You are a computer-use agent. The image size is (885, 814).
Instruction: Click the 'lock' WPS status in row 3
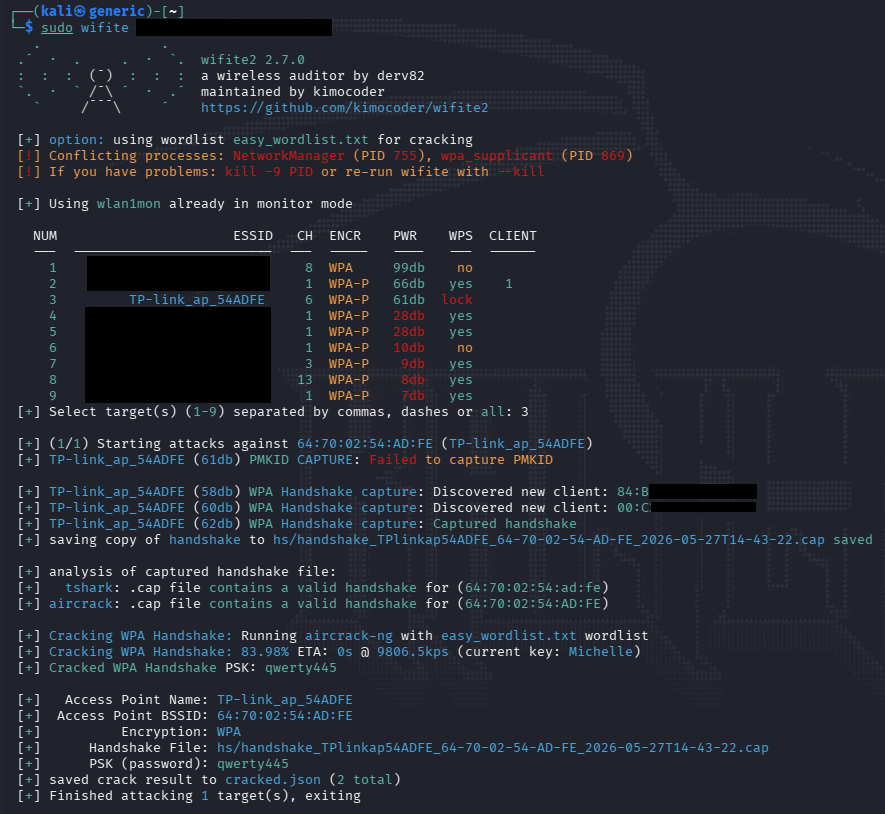[x=457, y=299]
